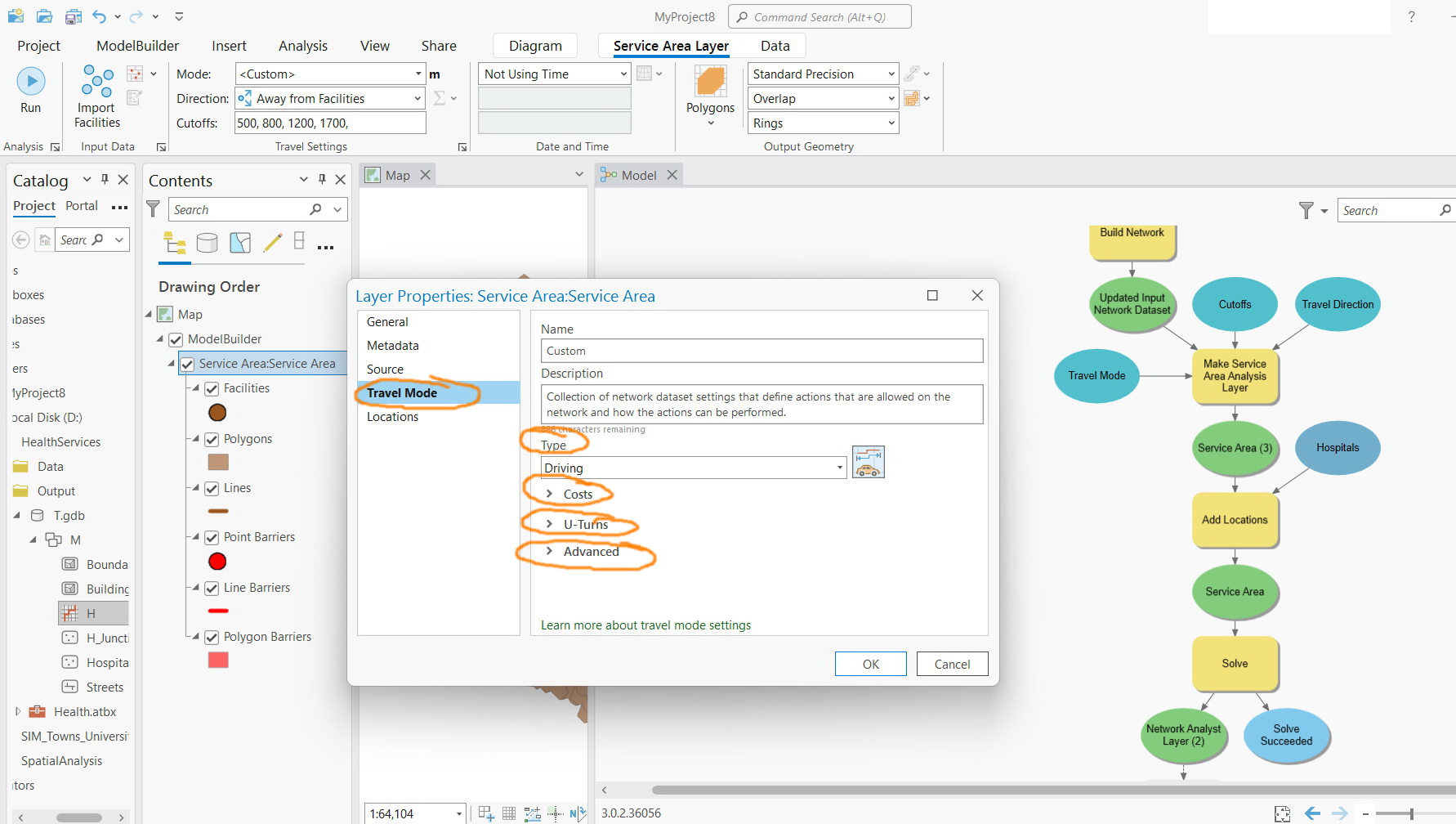Click the Cutoffs input field
Image resolution: width=1456 pixels, height=824 pixels.
(x=330, y=123)
